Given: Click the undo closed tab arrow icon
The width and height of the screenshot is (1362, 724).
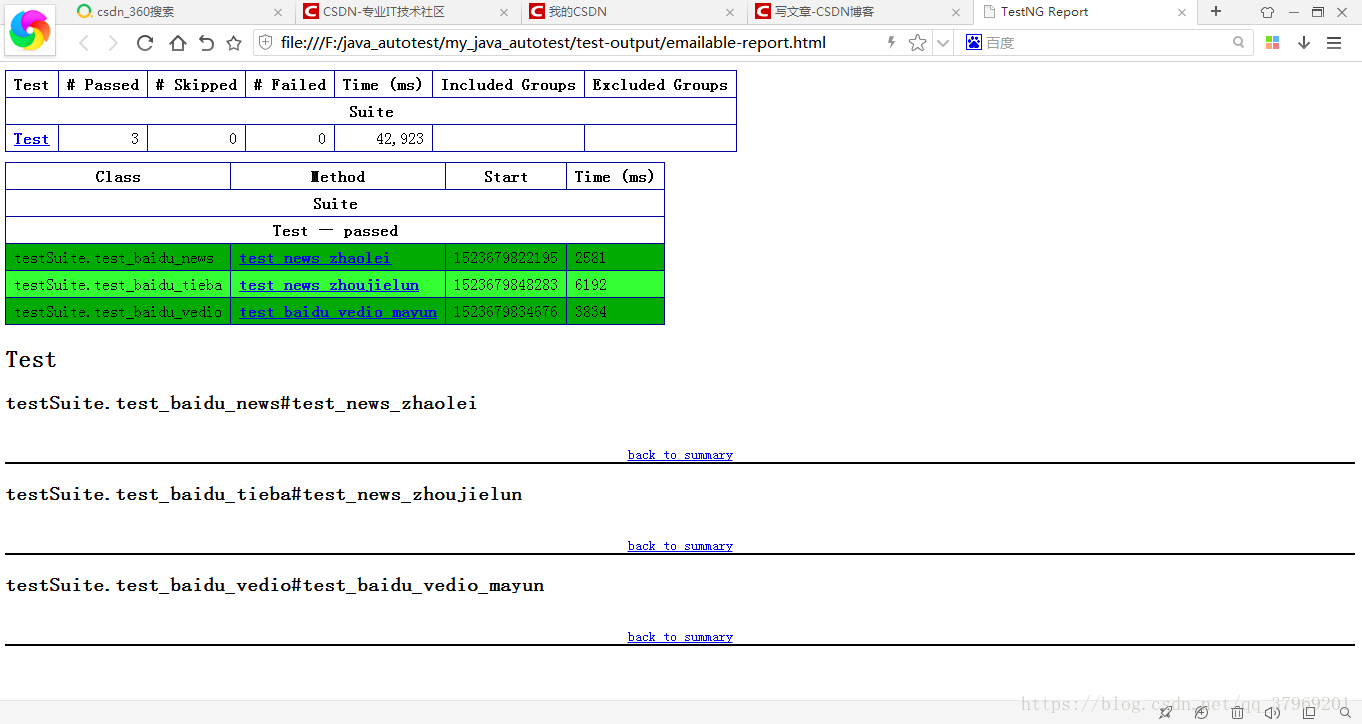Looking at the screenshot, I should pos(206,43).
